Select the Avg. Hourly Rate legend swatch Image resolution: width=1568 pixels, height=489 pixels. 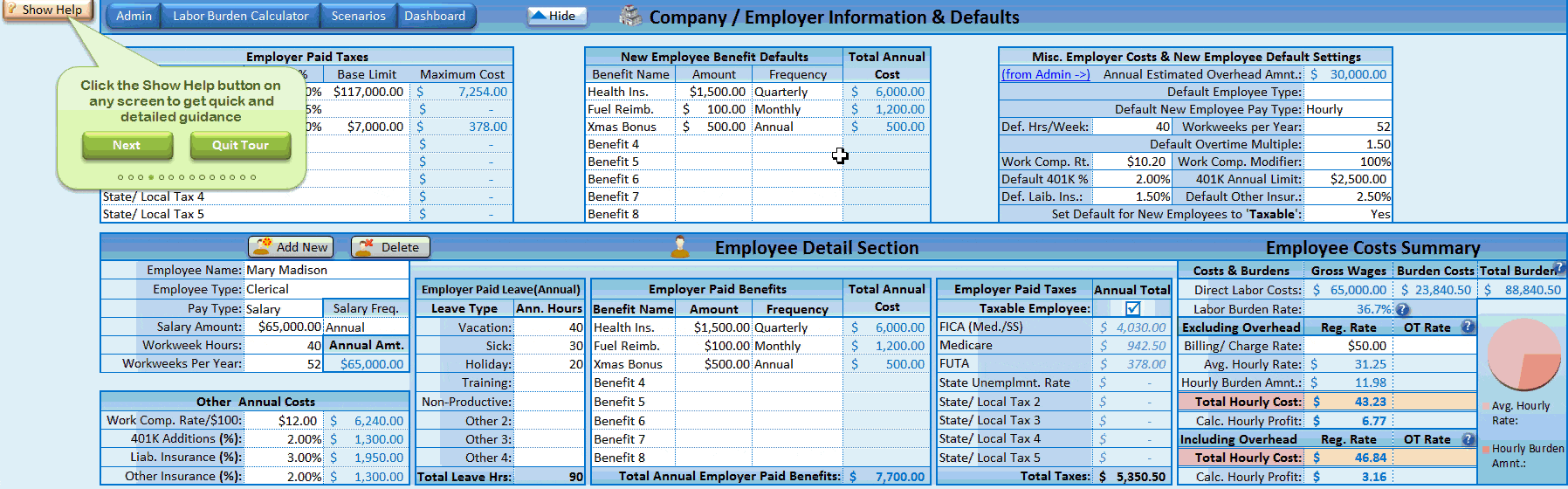[1485, 407]
